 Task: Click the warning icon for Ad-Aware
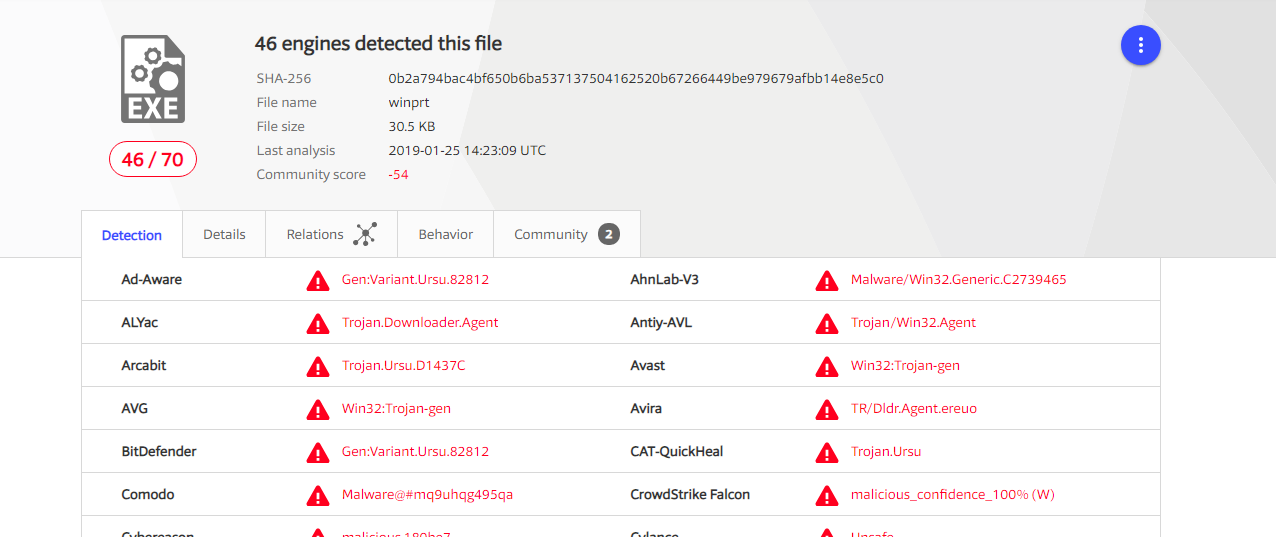(318, 280)
